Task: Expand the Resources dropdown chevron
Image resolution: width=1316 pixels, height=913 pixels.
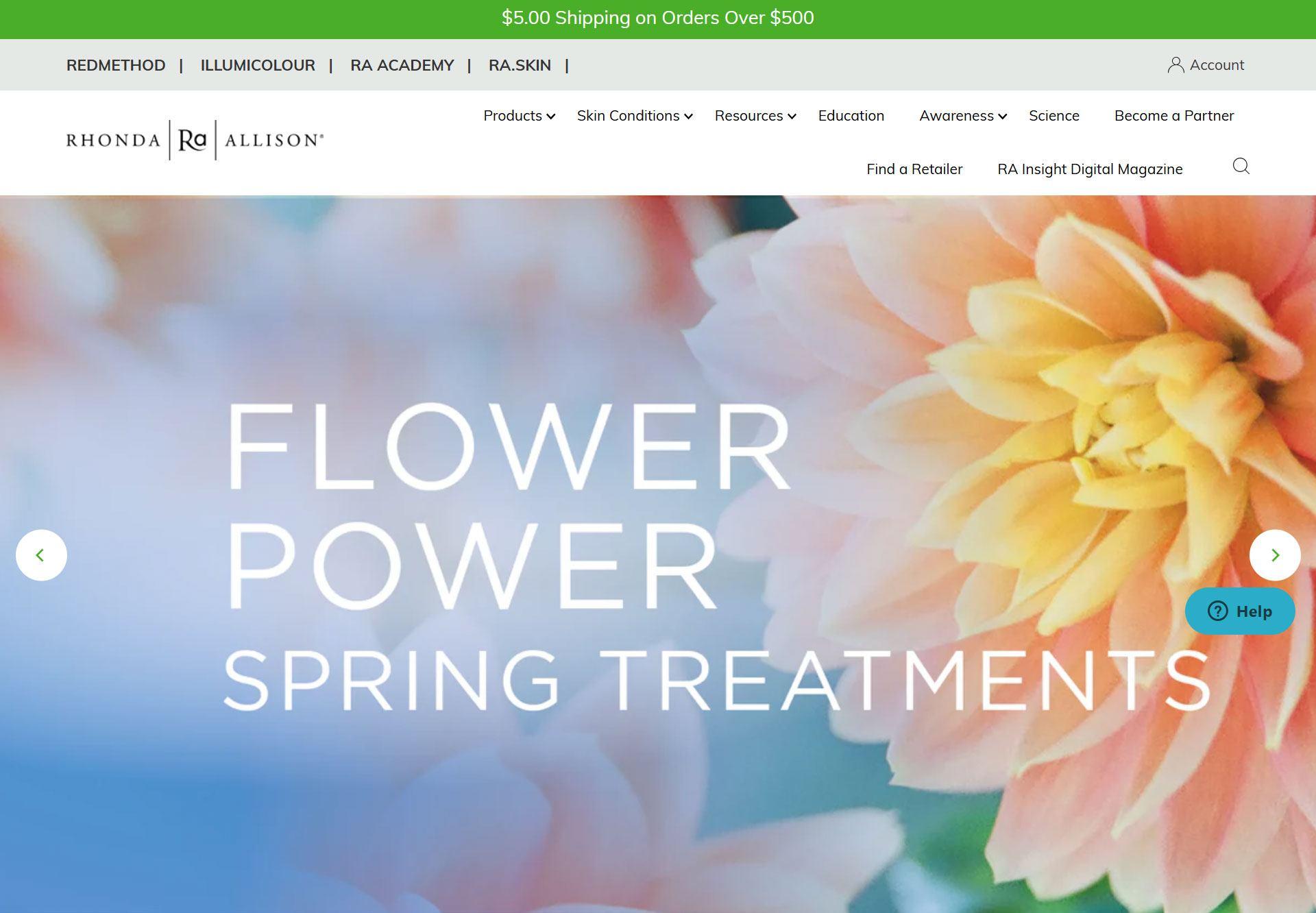Action: click(x=792, y=117)
